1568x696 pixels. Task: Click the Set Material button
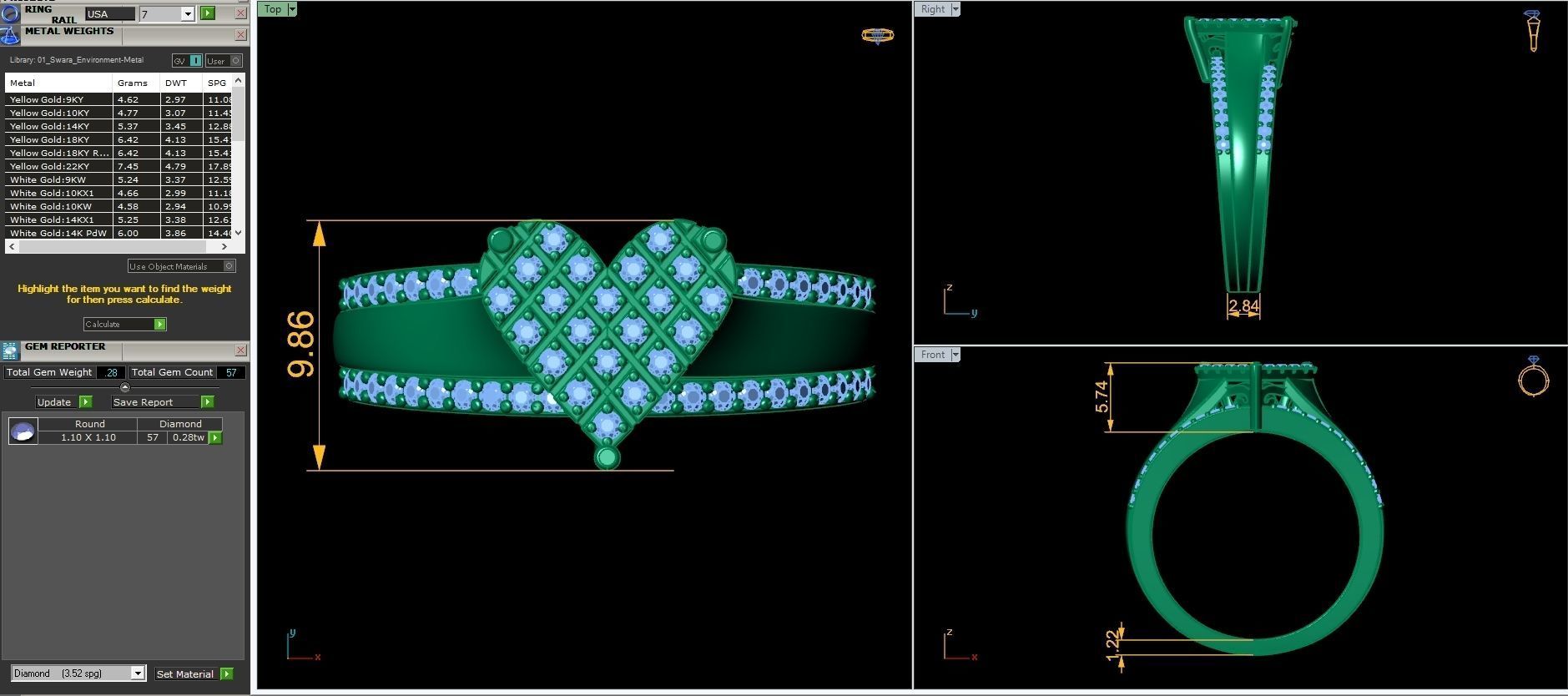(x=187, y=673)
